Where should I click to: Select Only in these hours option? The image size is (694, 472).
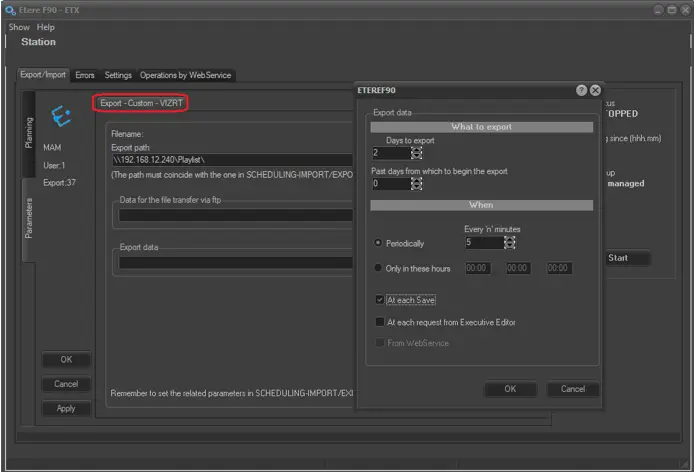[x=377, y=268]
